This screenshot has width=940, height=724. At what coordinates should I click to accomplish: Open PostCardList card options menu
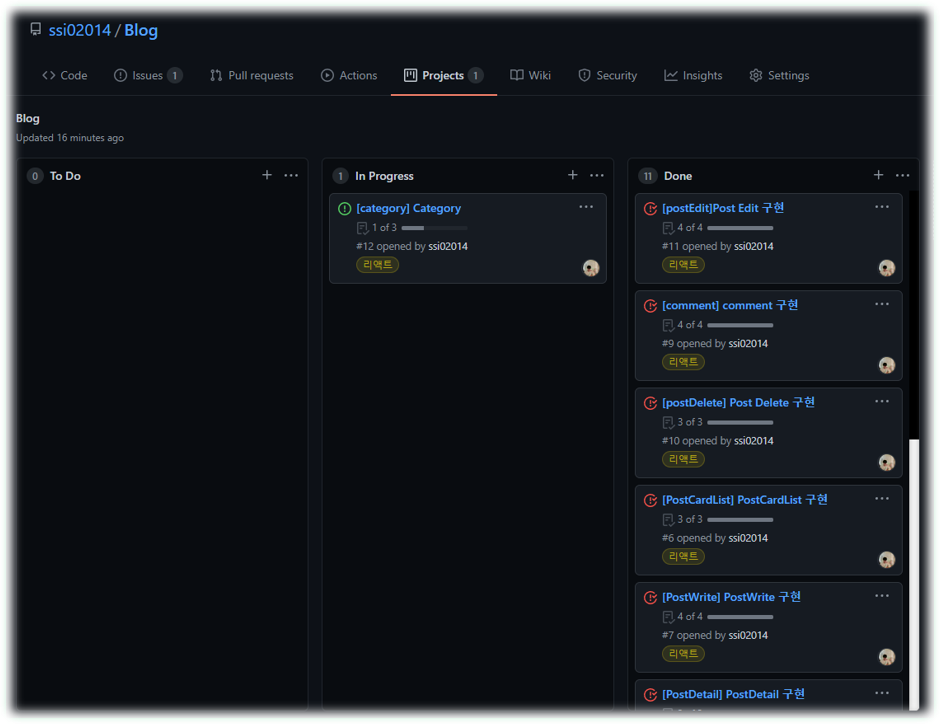tap(882, 498)
